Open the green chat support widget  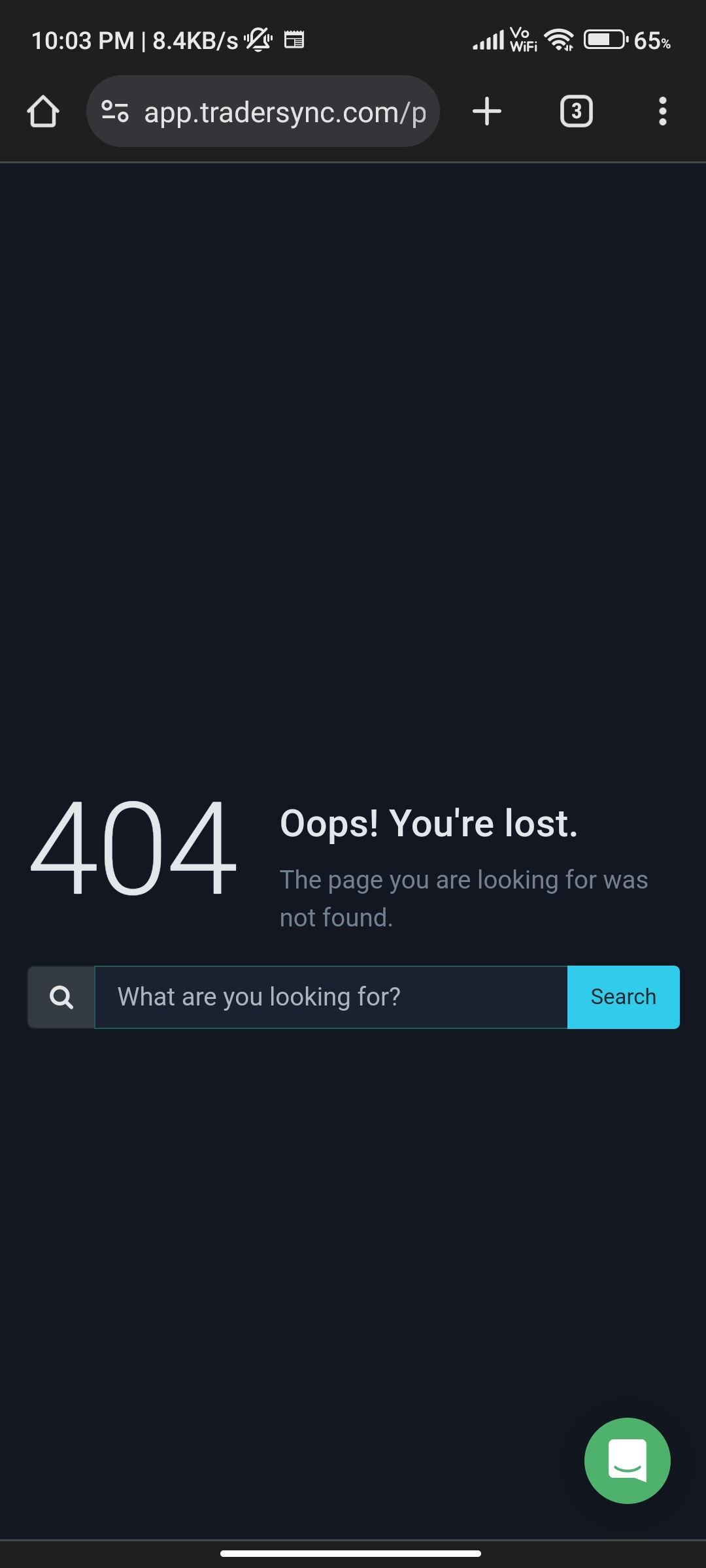point(628,1461)
